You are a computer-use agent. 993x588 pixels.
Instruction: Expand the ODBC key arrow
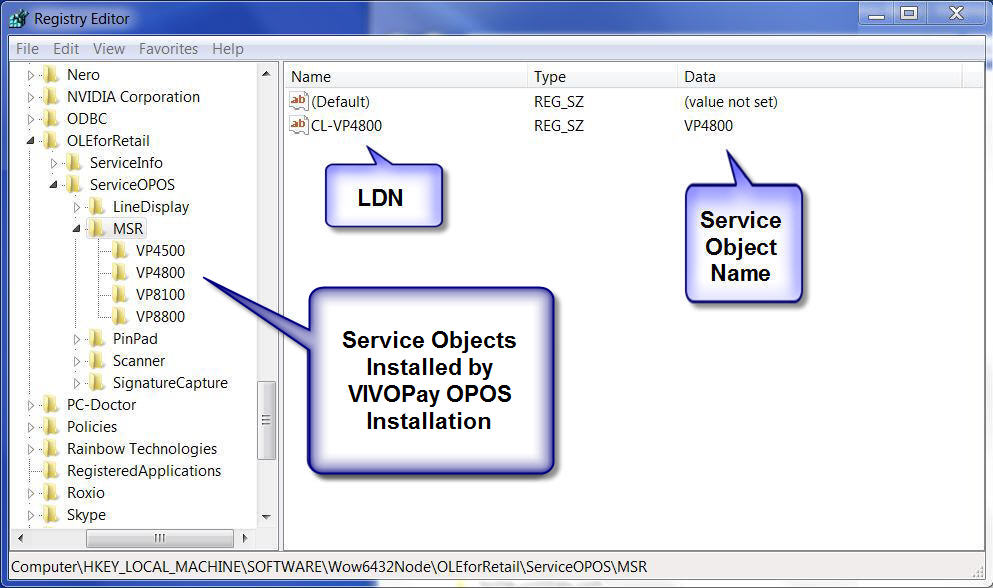click(30, 119)
